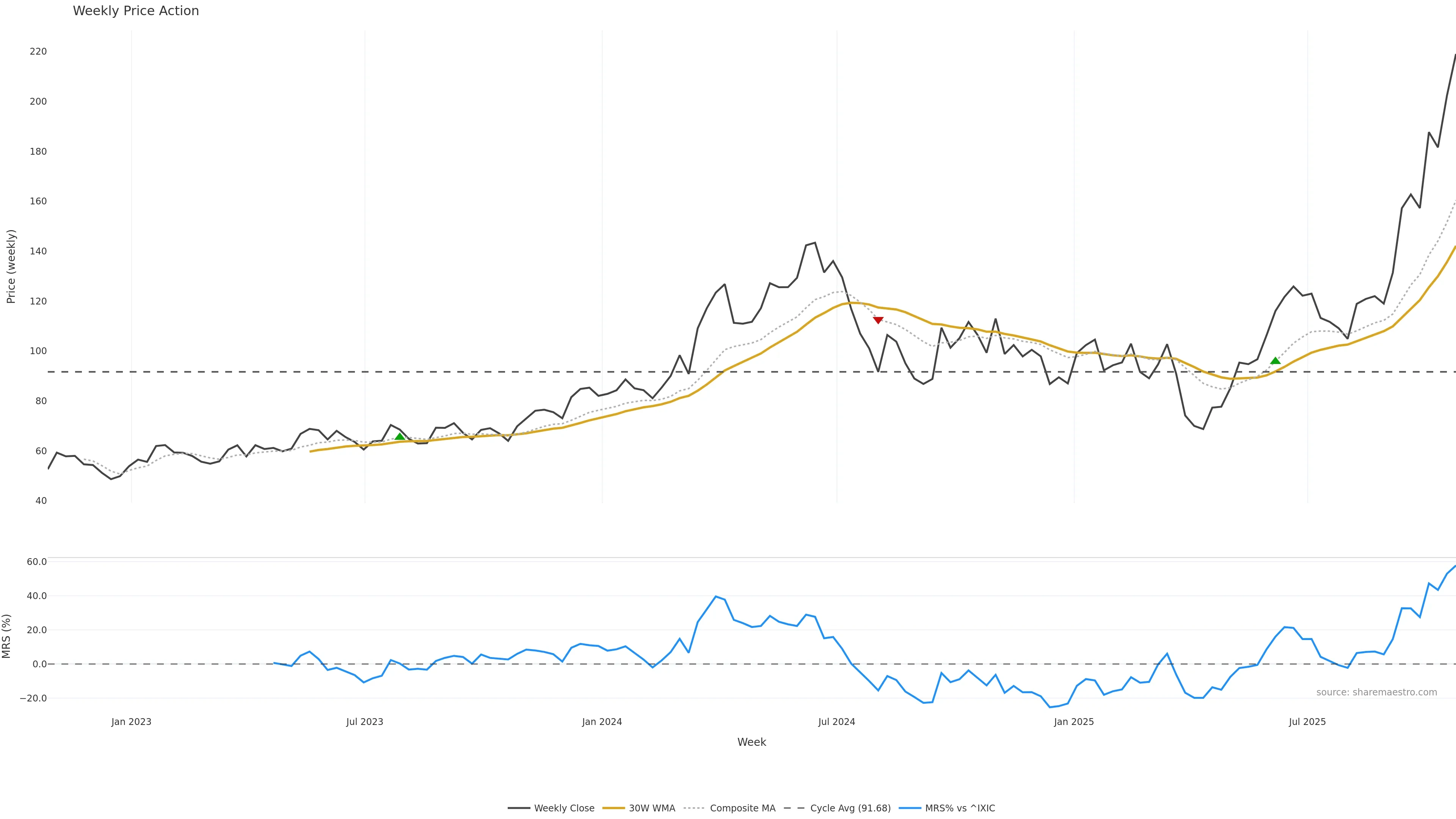This screenshot has height=819, width=1456.
Task: Click the 220 price axis tick label
Action: pos(38,52)
